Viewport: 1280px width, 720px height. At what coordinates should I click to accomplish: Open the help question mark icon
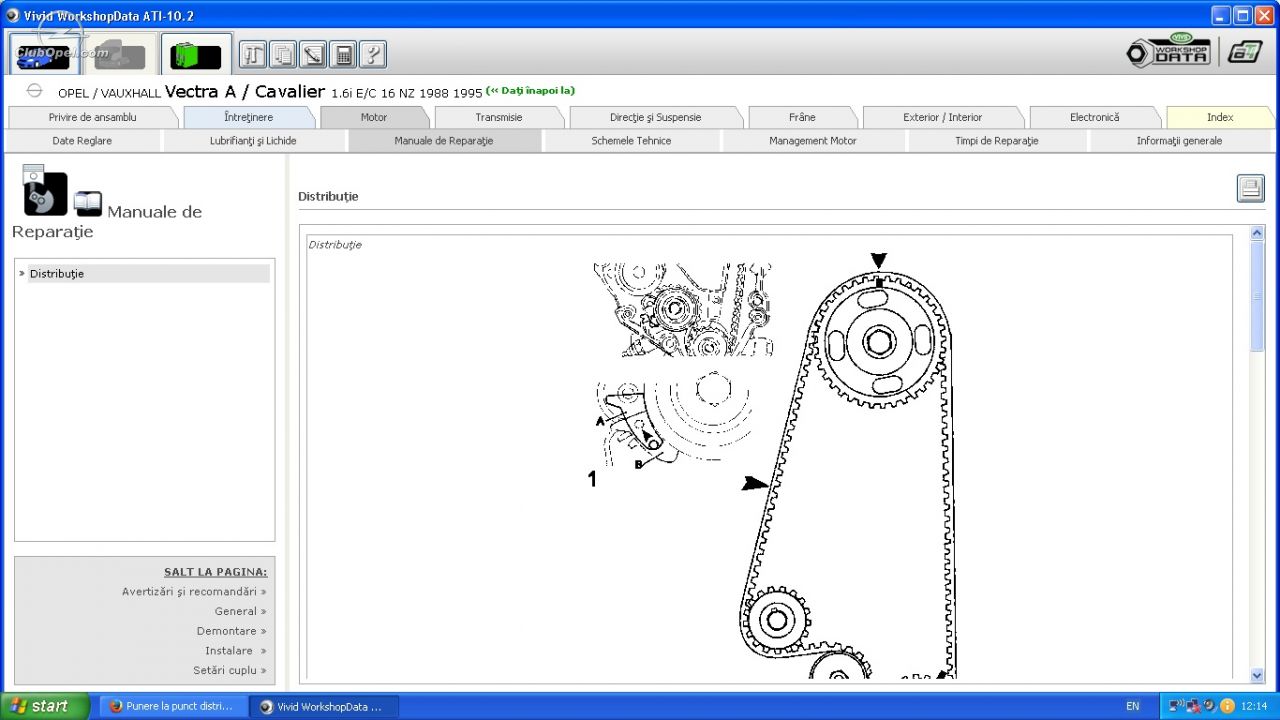click(373, 55)
